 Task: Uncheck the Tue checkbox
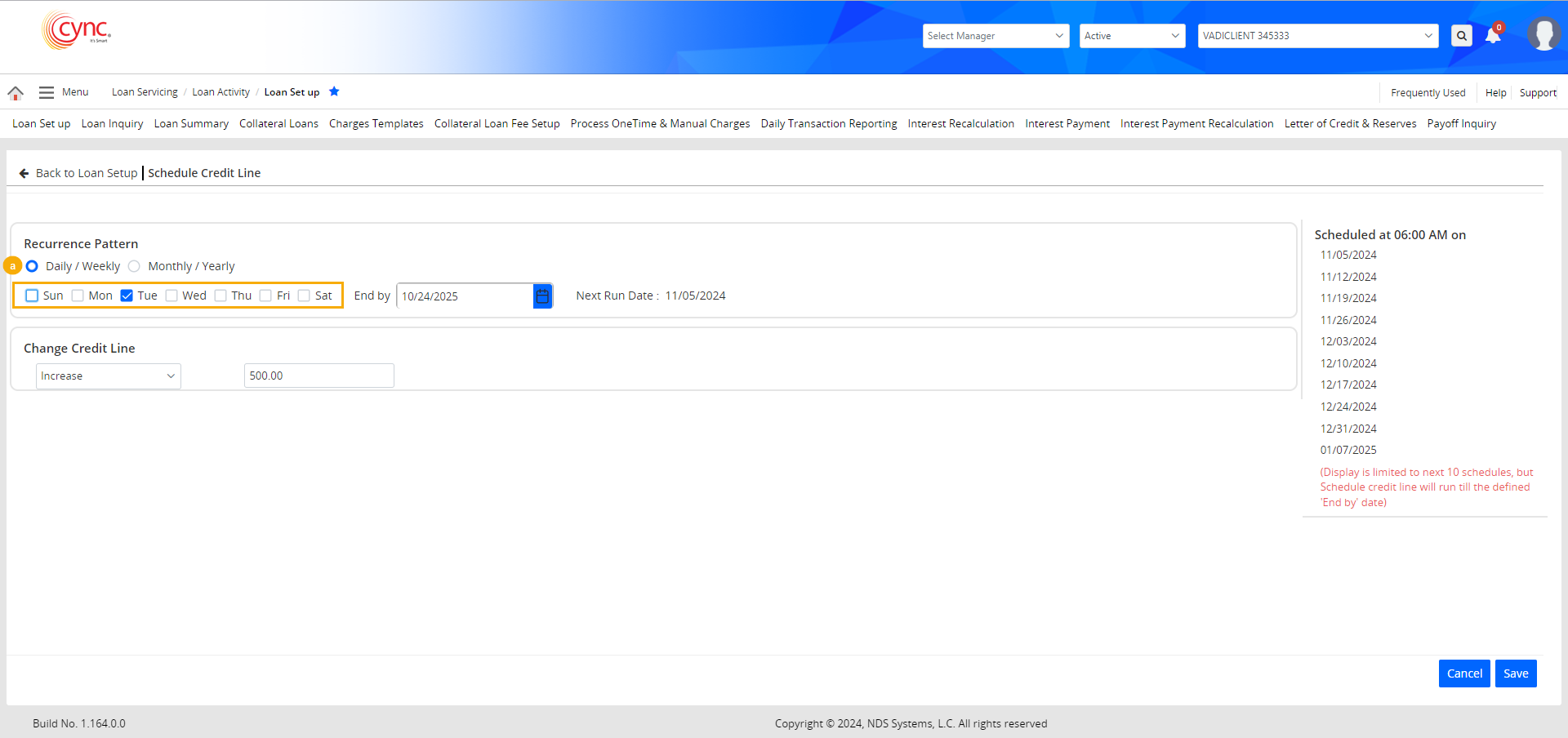(x=127, y=296)
